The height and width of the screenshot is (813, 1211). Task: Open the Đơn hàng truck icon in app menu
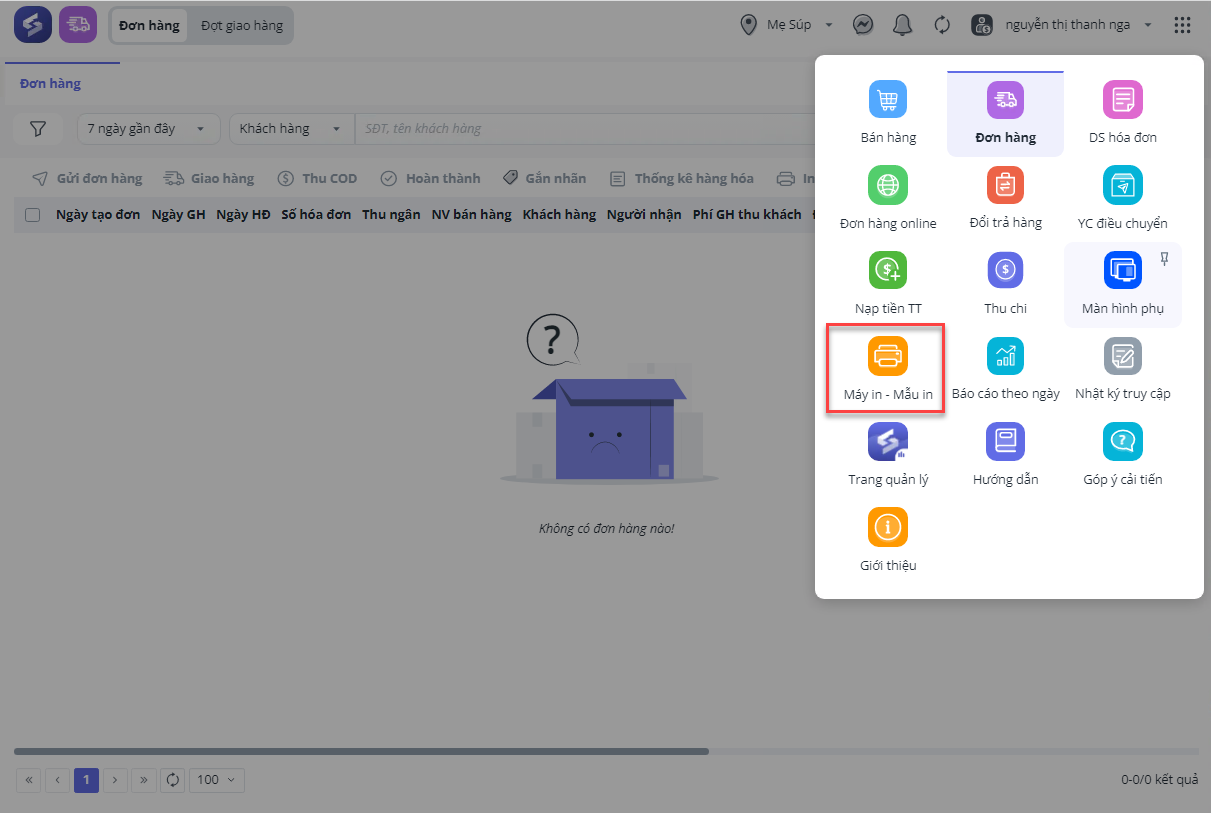pyautogui.click(x=1005, y=100)
